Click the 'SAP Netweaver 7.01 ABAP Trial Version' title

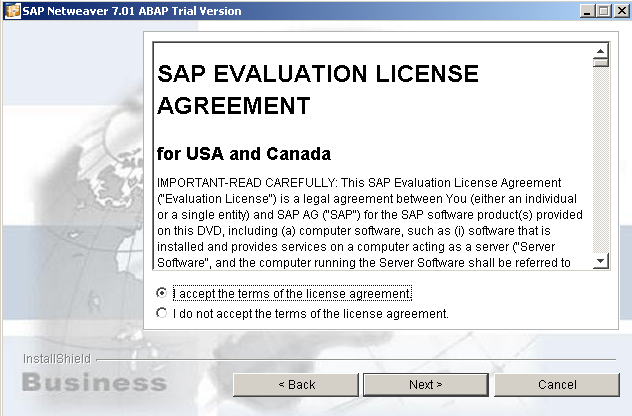click(x=132, y=11)
